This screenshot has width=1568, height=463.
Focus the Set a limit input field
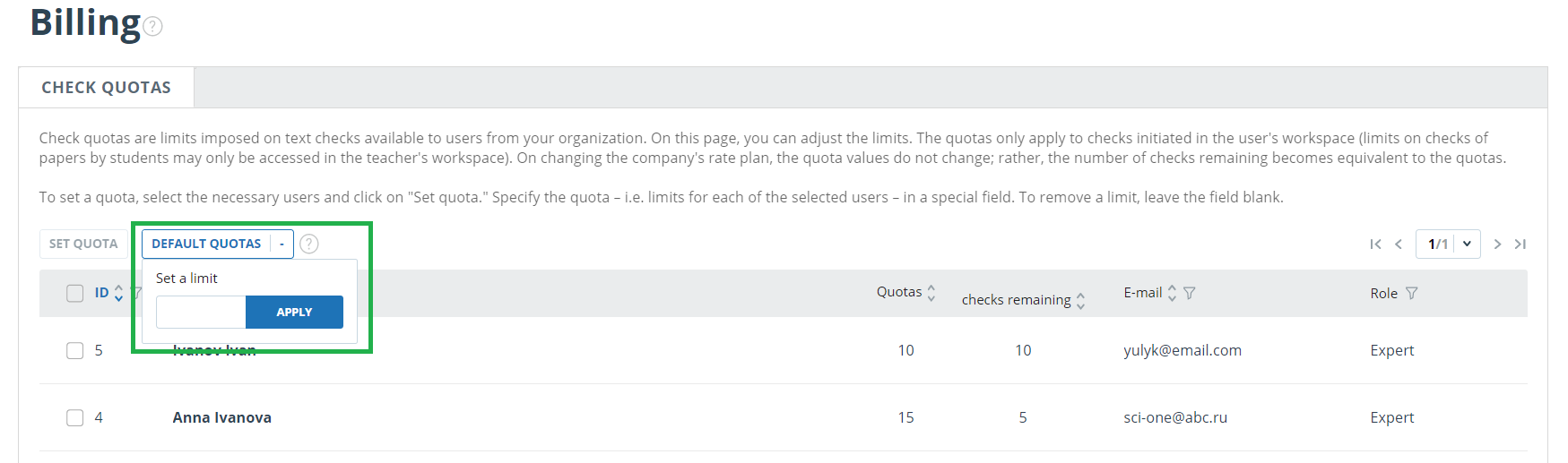click(x=201, y=312)
